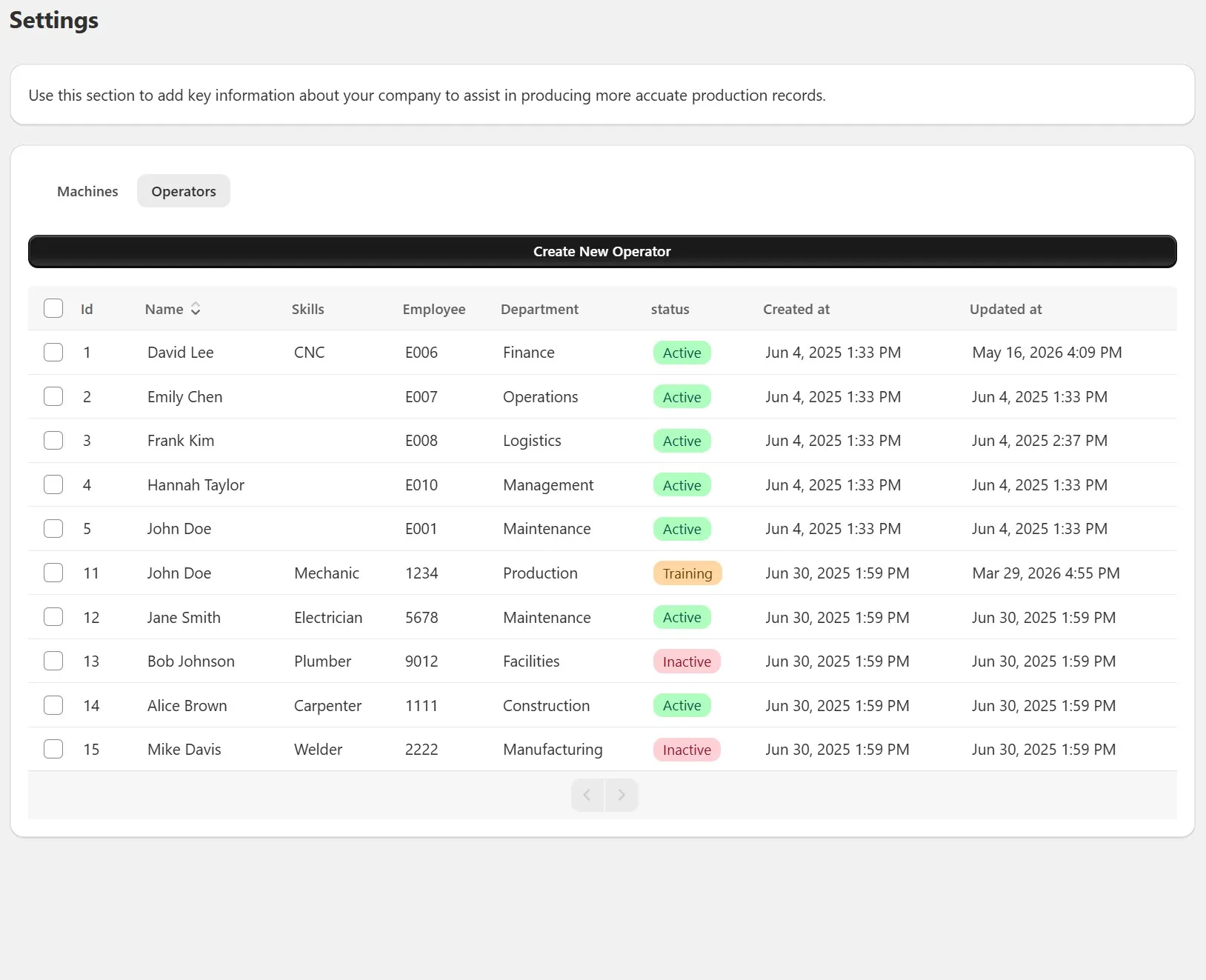The image size is (1206, 980).
Task: Click the name Hannah Taylor
Action: [x=196, y=485]
